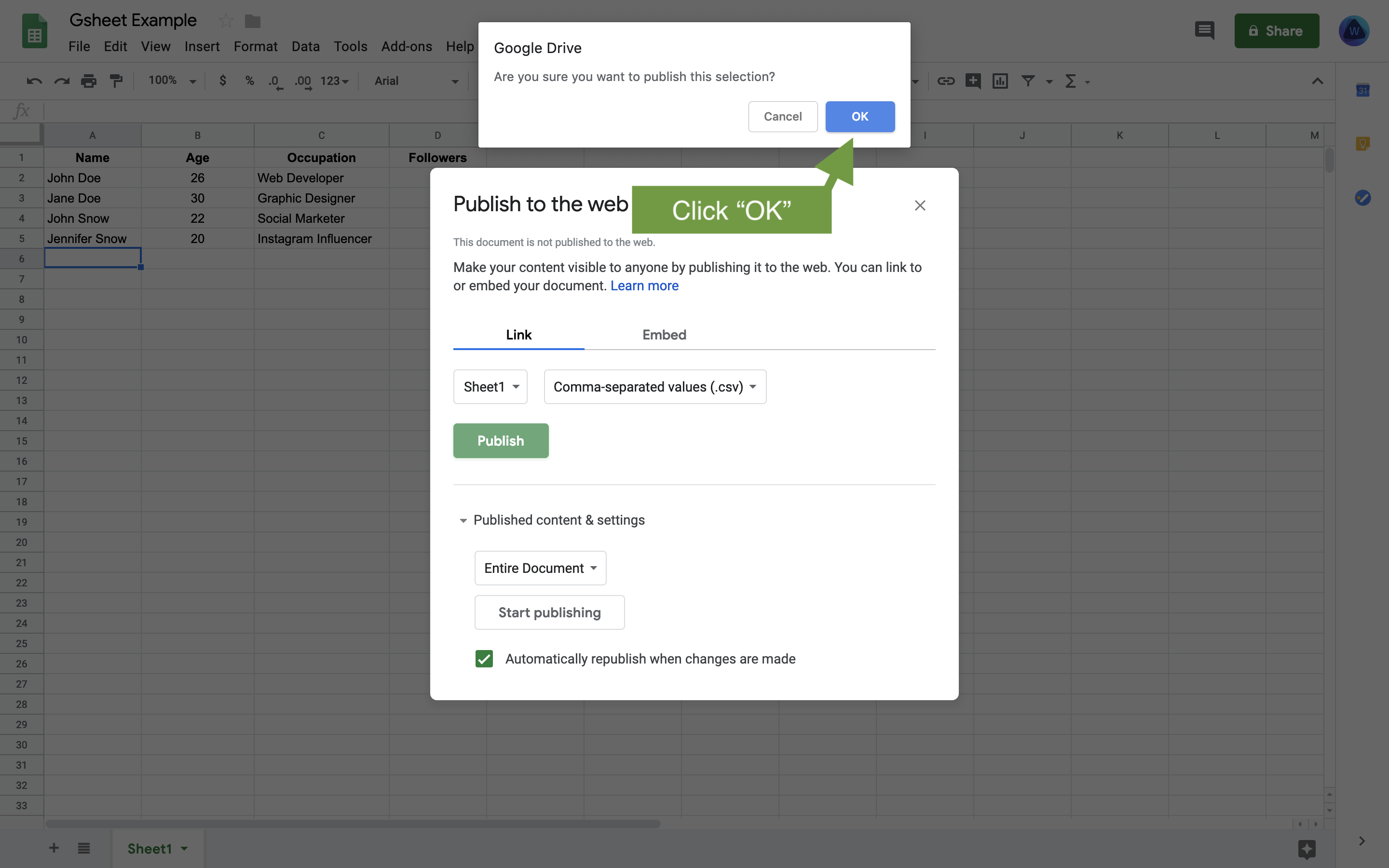Click the Explore icon at bottom right

1307,849
